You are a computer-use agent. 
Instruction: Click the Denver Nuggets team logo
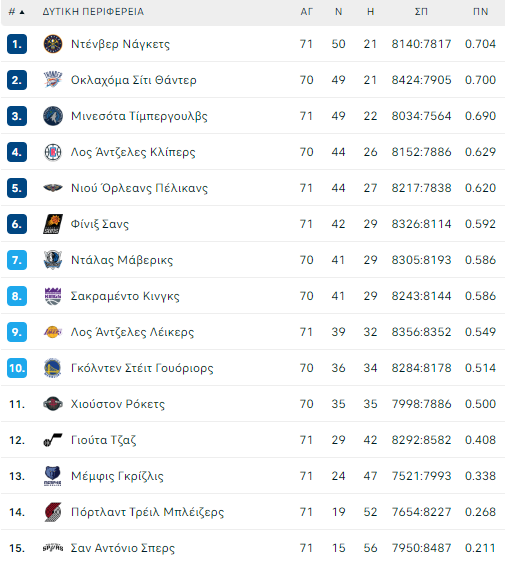tap(53, 44)
